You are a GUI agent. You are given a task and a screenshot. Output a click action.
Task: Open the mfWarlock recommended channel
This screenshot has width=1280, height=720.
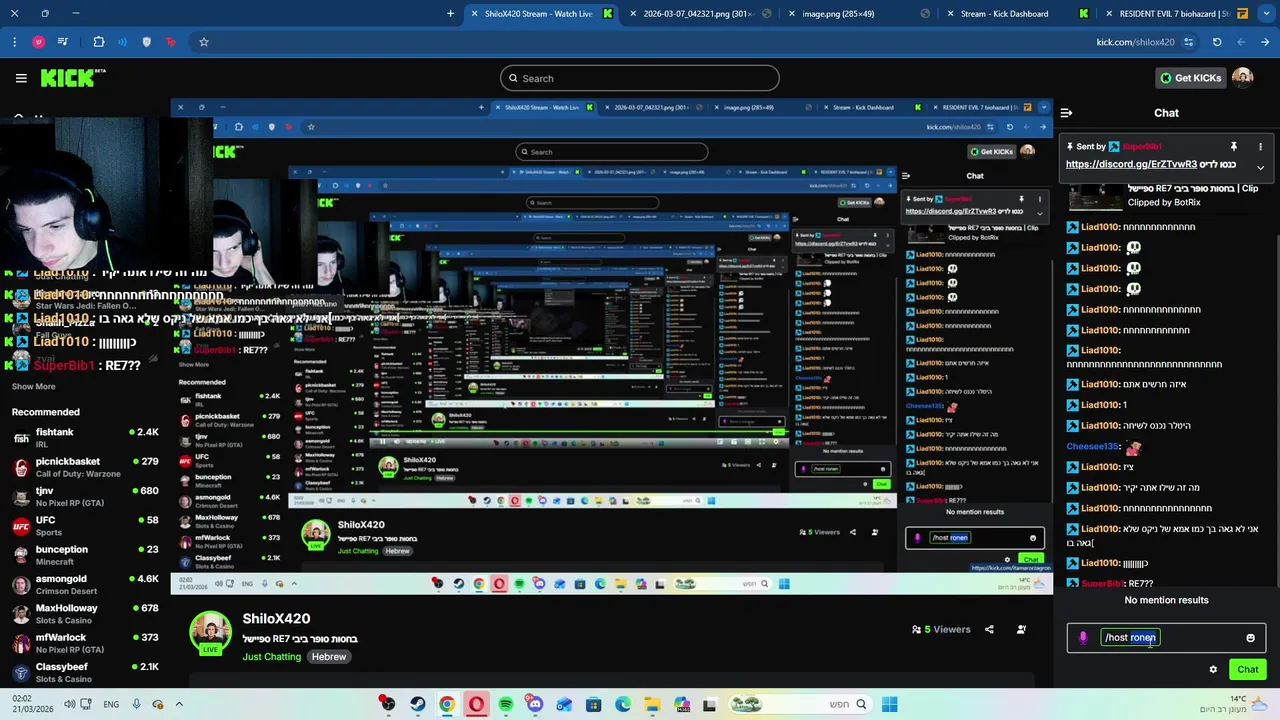(x=85, y=643)
